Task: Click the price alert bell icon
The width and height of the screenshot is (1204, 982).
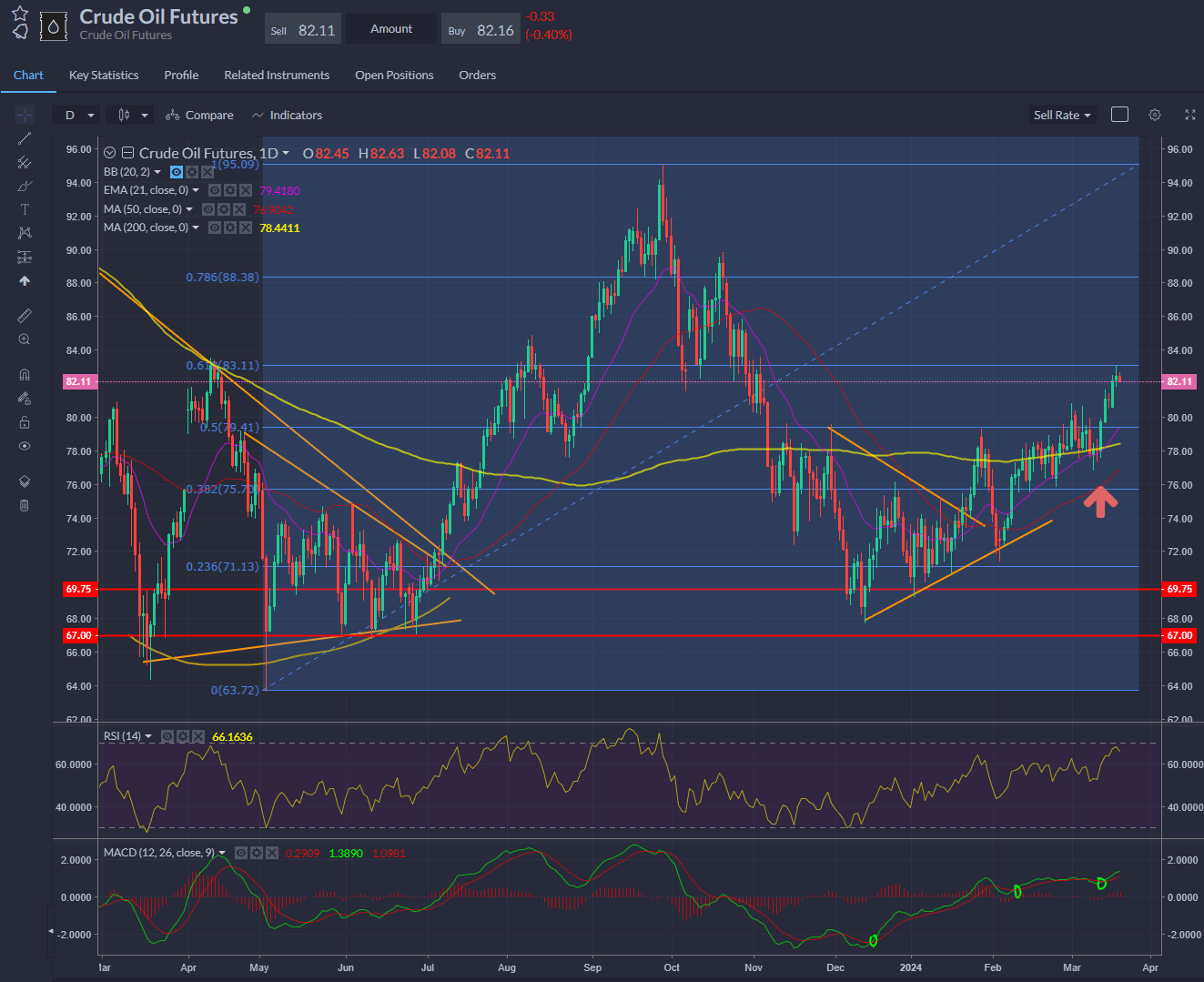Action: pos(20,32)
